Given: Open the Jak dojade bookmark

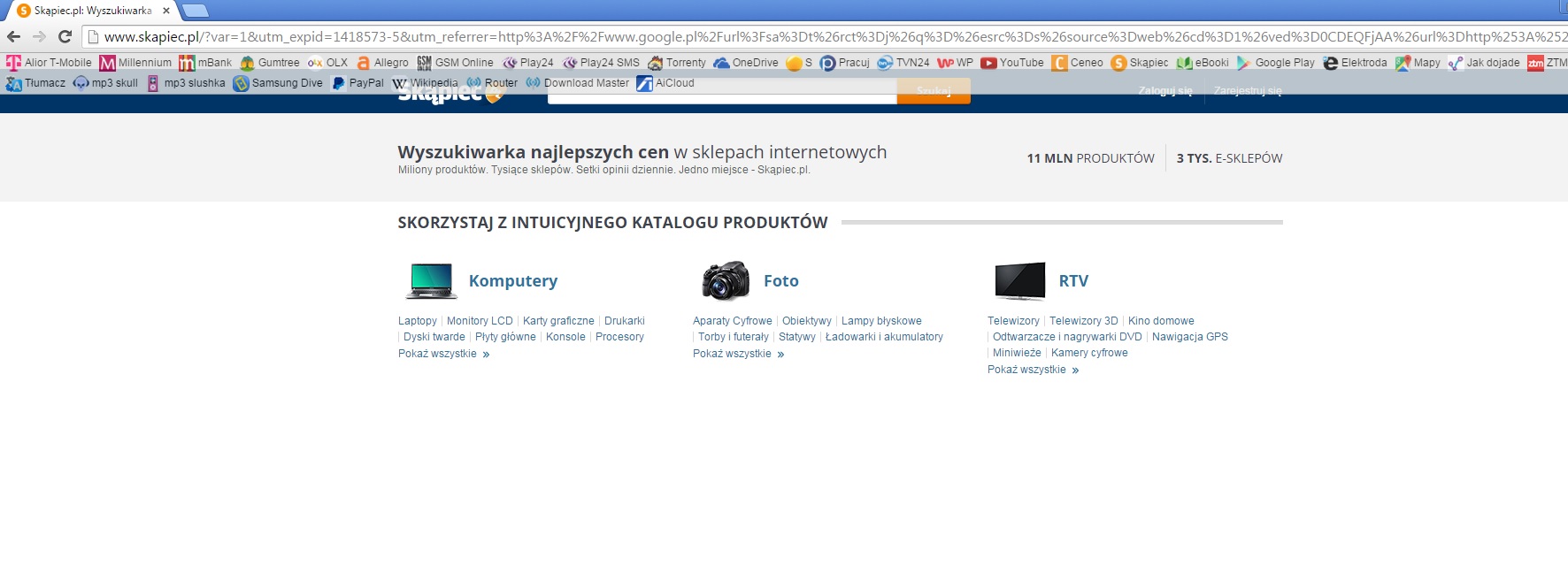Looking at the screenshot, I should (x=1484, y=63).
